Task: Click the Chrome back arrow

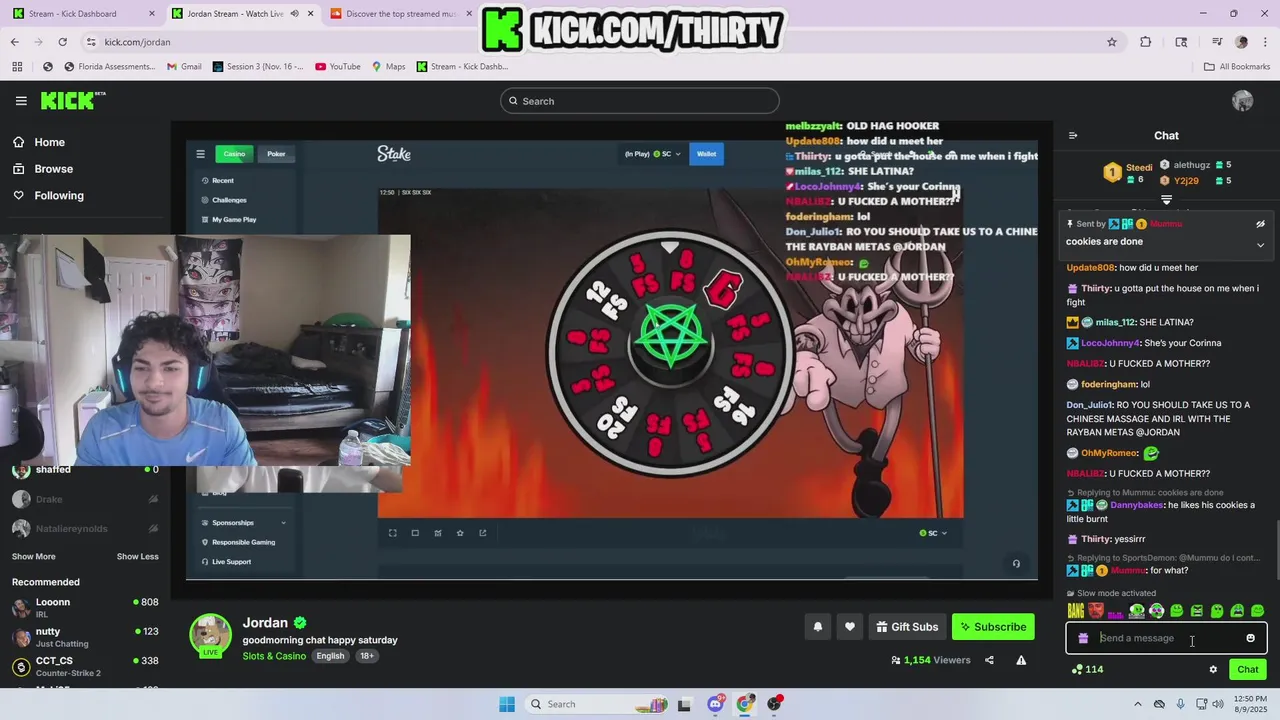Action: pyautogui.click(x=14, y=42)
